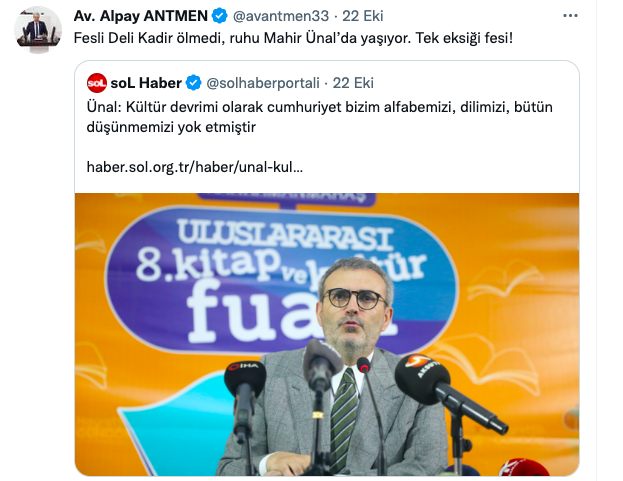Viewport: 623px width, 481px height.
Task: Open the Av. Alpay ANTMEN display name
Action: (x=141, y=16)
